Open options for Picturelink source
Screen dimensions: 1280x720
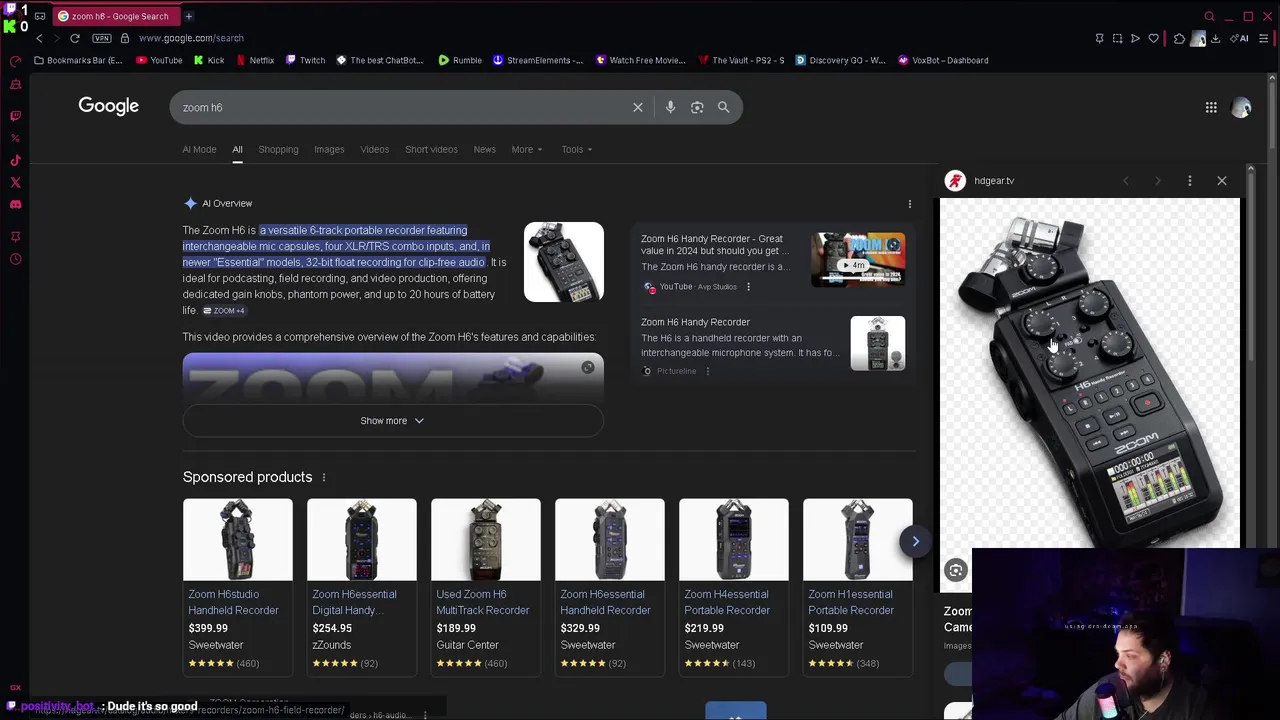[707, 371]
